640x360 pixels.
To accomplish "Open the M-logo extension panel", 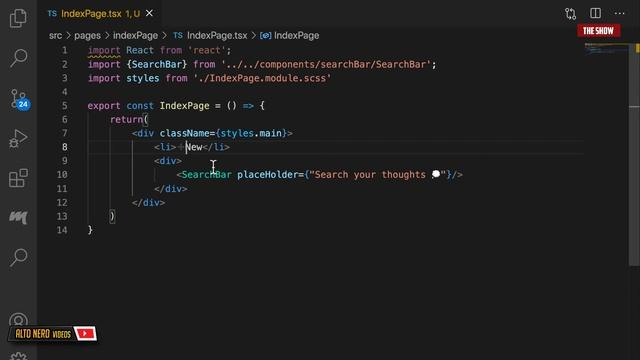I will (x=18, y=217).
